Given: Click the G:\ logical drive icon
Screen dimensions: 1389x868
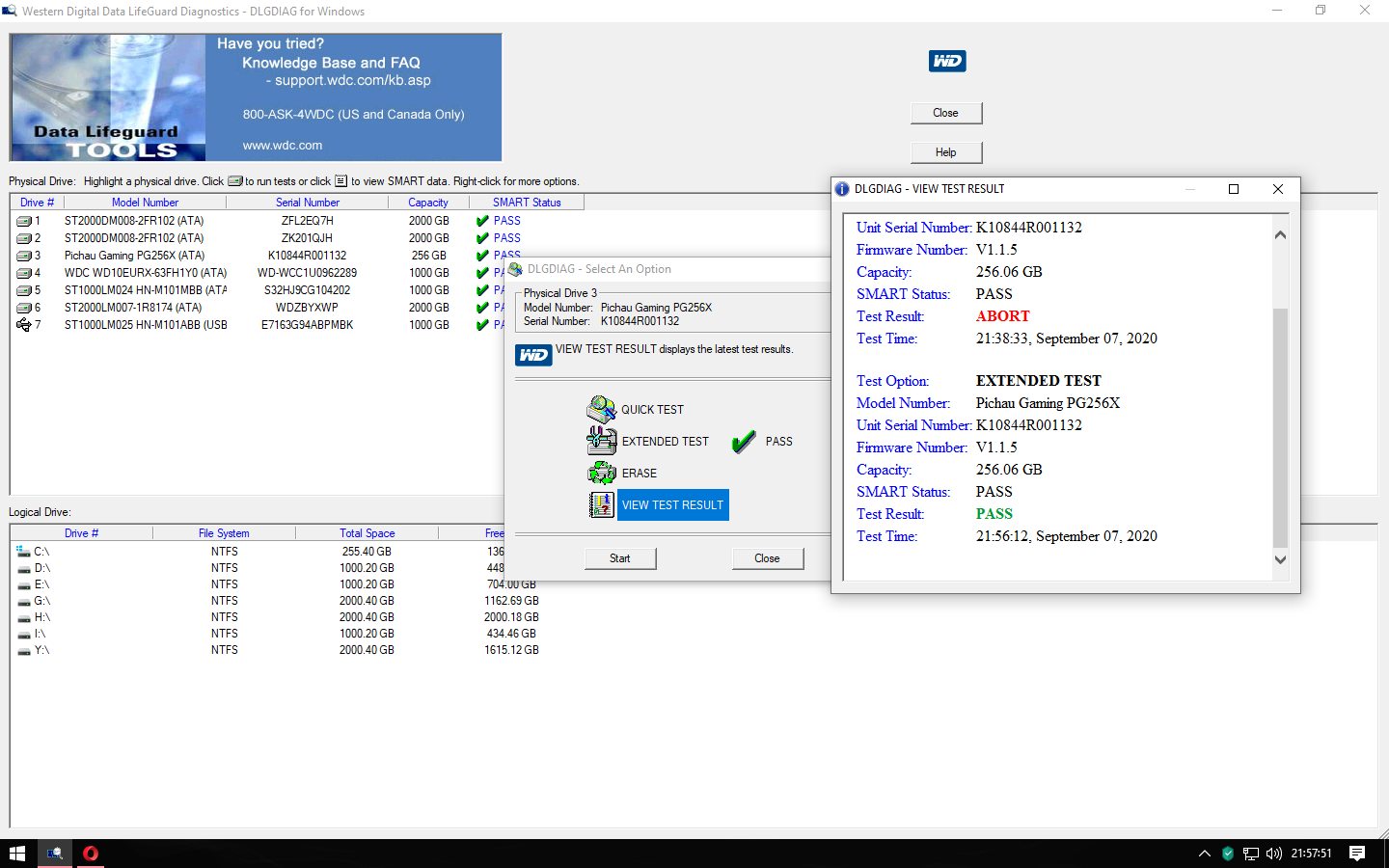Looking at the screenshot, I should tap(23, 601).
